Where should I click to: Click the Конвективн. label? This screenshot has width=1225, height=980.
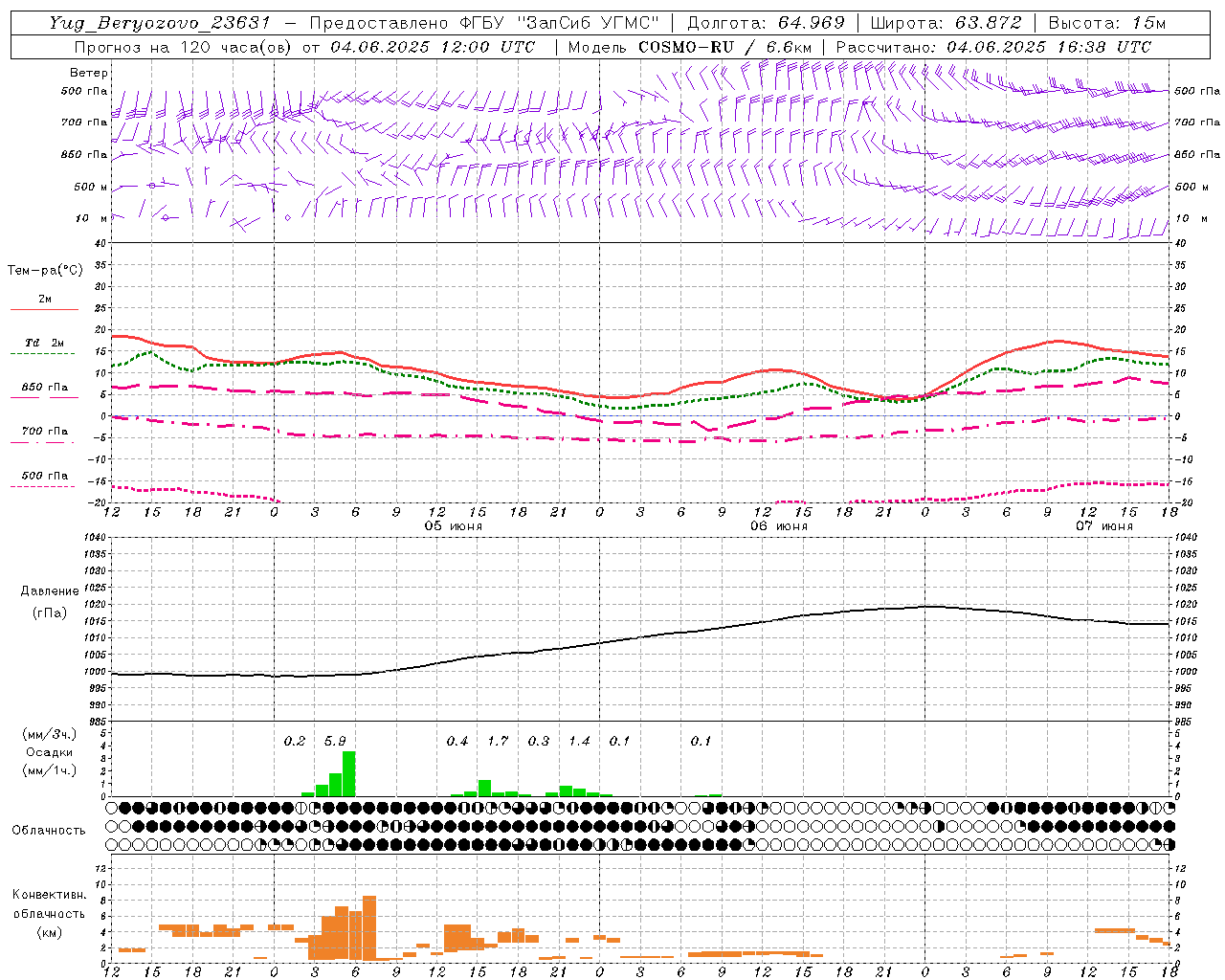(x=49, y=895)
